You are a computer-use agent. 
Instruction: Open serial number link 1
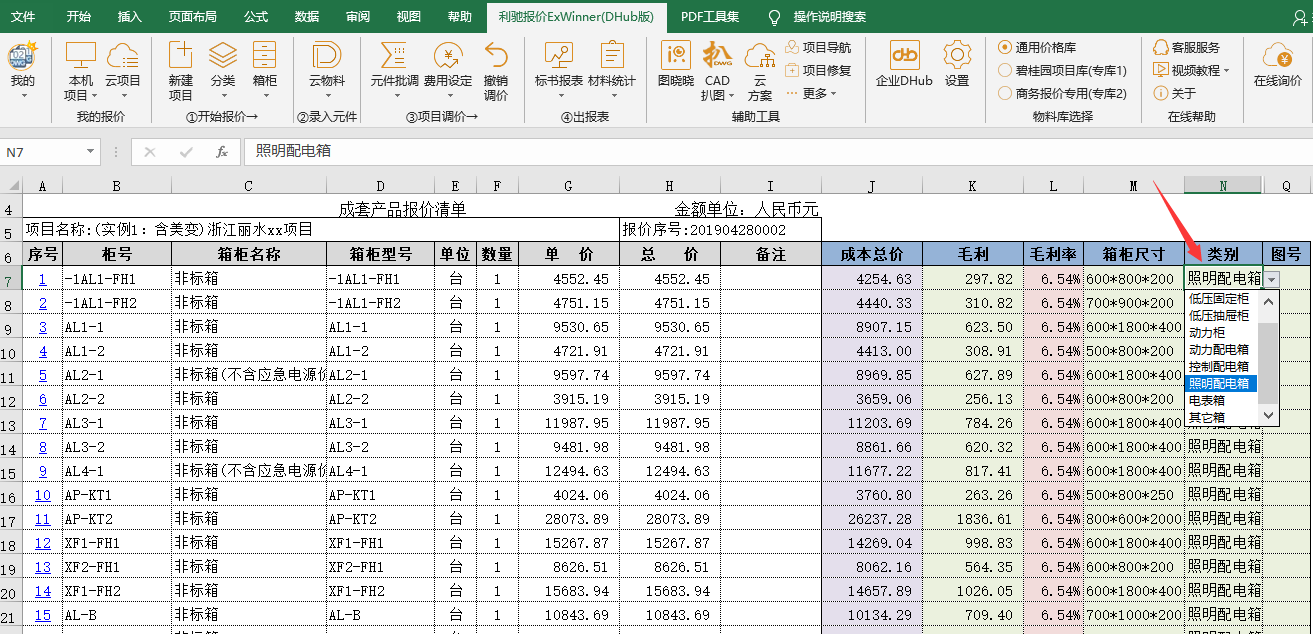[42, 279]
